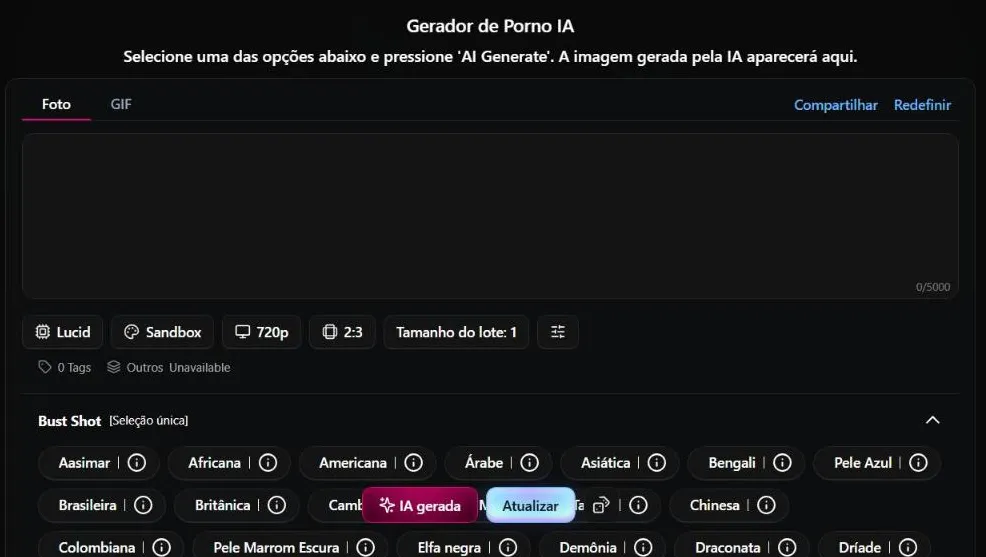
Task: Select the Colombiana tag
Action: click(x=97, y=548)
